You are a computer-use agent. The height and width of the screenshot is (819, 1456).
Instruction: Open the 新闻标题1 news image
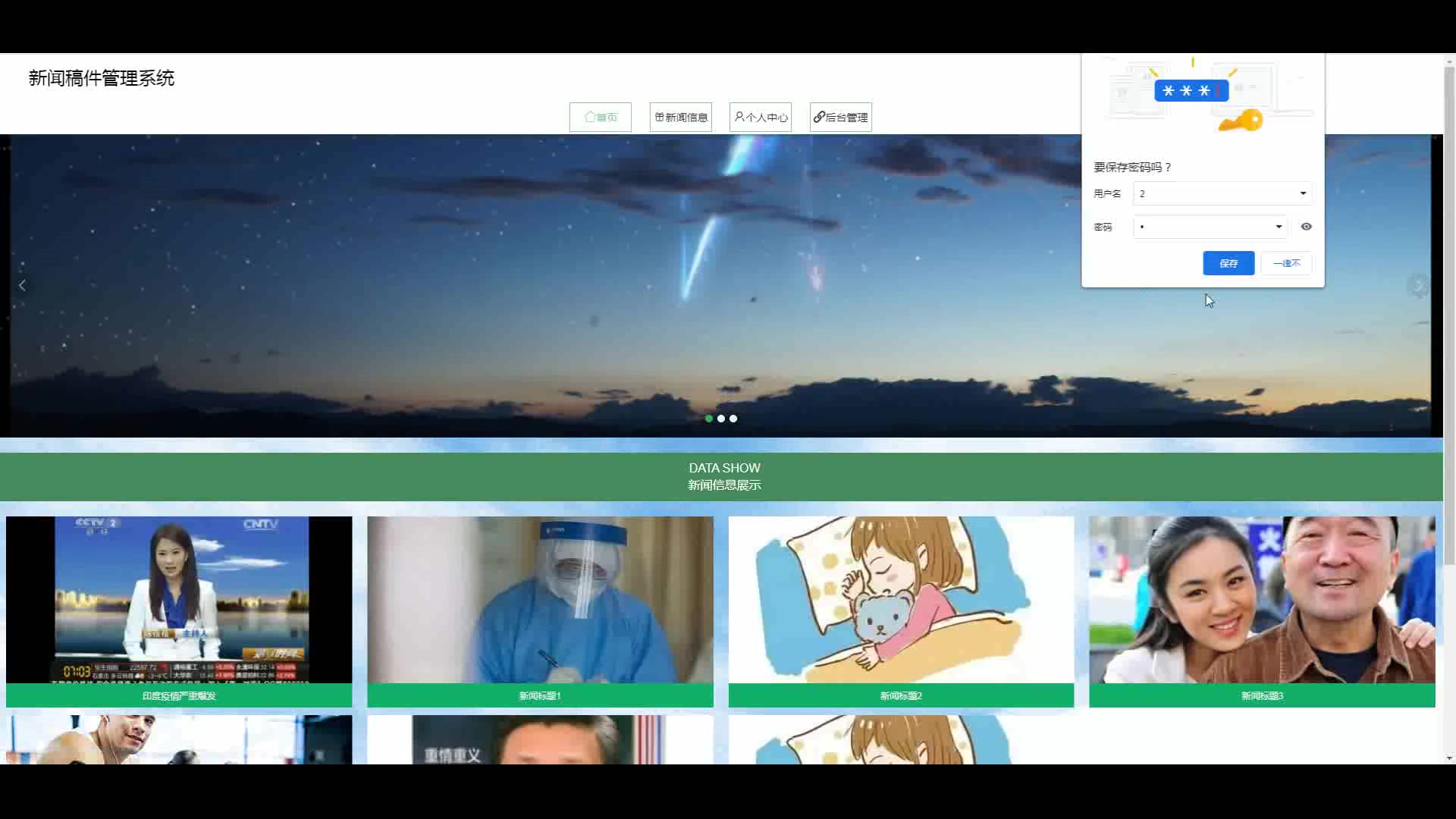(540, 599)
